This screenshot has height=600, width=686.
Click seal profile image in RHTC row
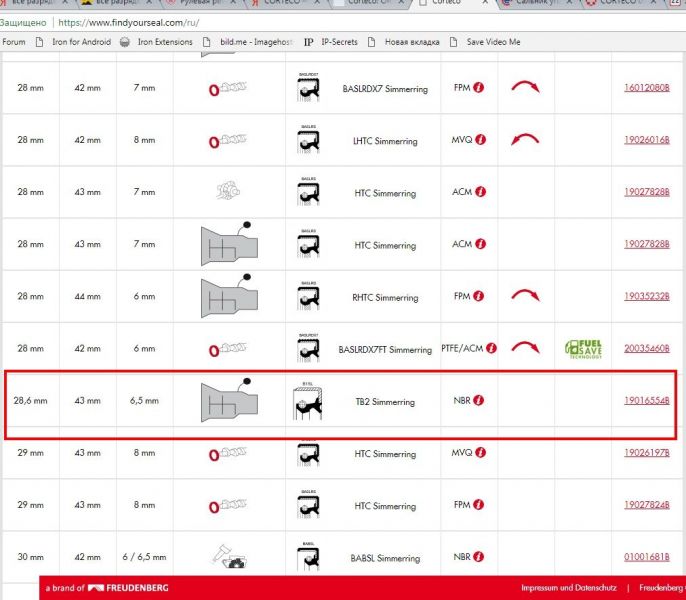coord(308,296)
